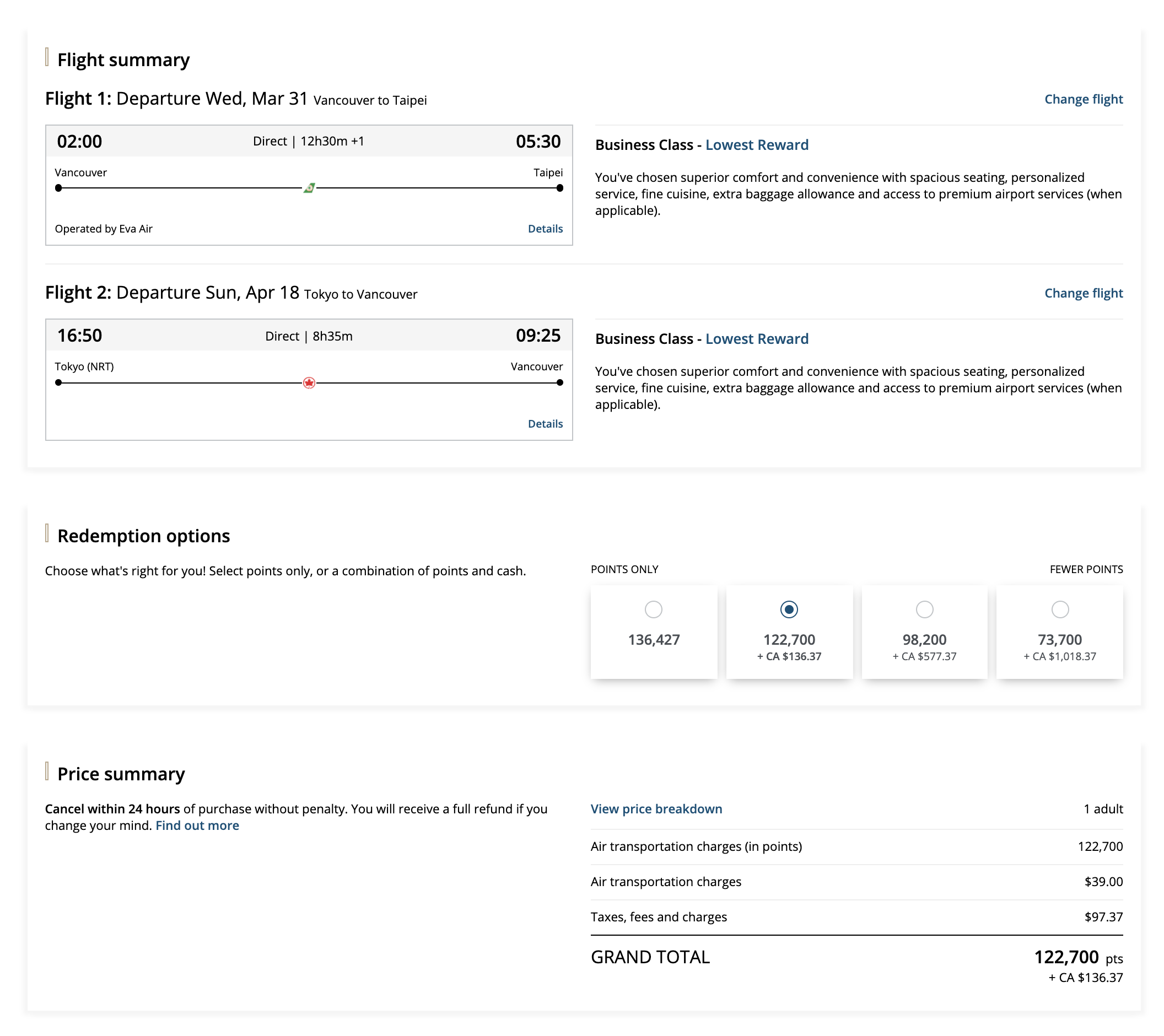Screen dimensions: 1164x1036
Task: Click the Tokyo (NRT) origin label
Action: click(x=84, y=366)
